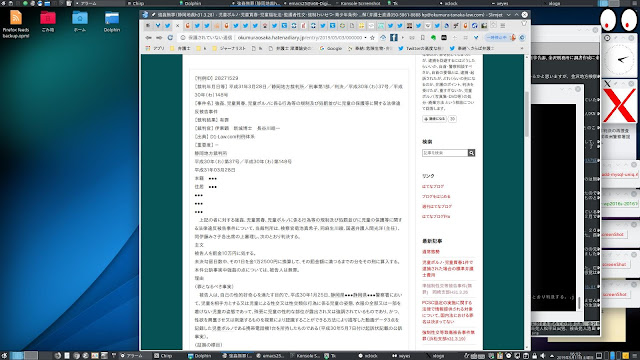Click the 読者になる subscribe button

pyautogui.click(x=435, y=119)
